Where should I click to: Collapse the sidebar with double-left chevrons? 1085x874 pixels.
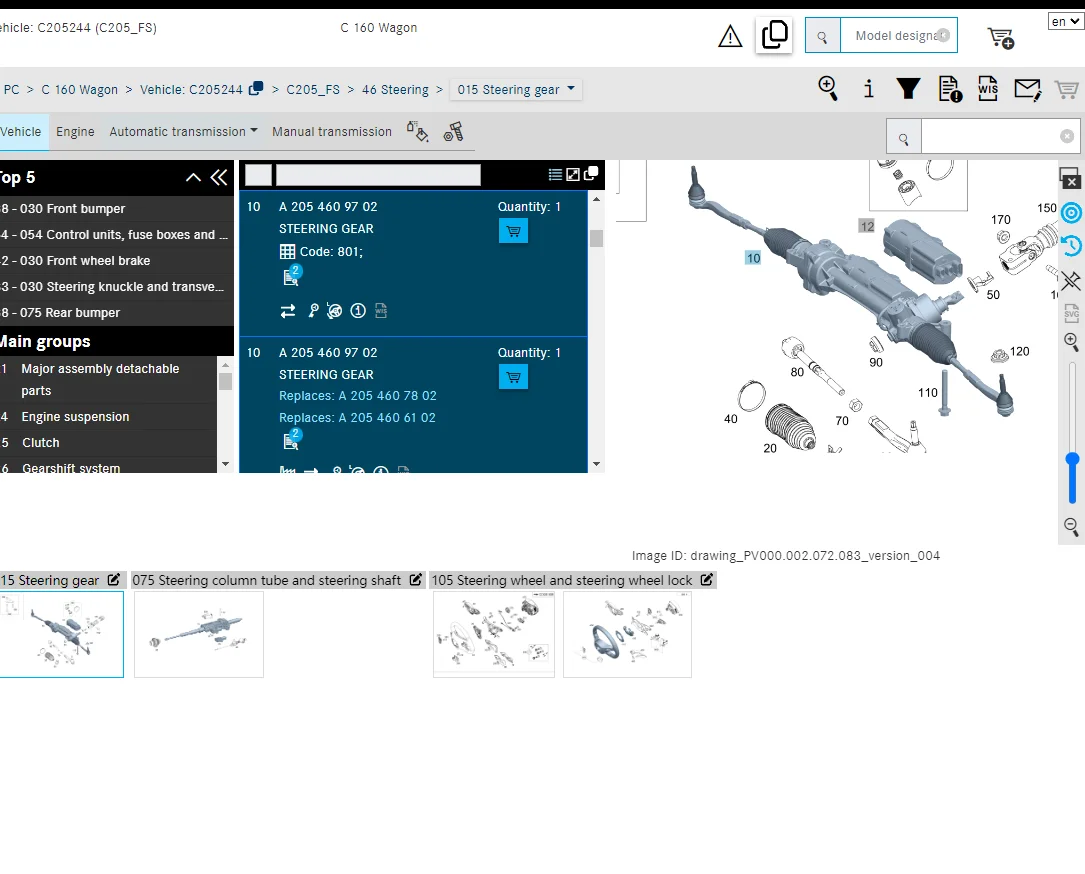coord(219,178)
